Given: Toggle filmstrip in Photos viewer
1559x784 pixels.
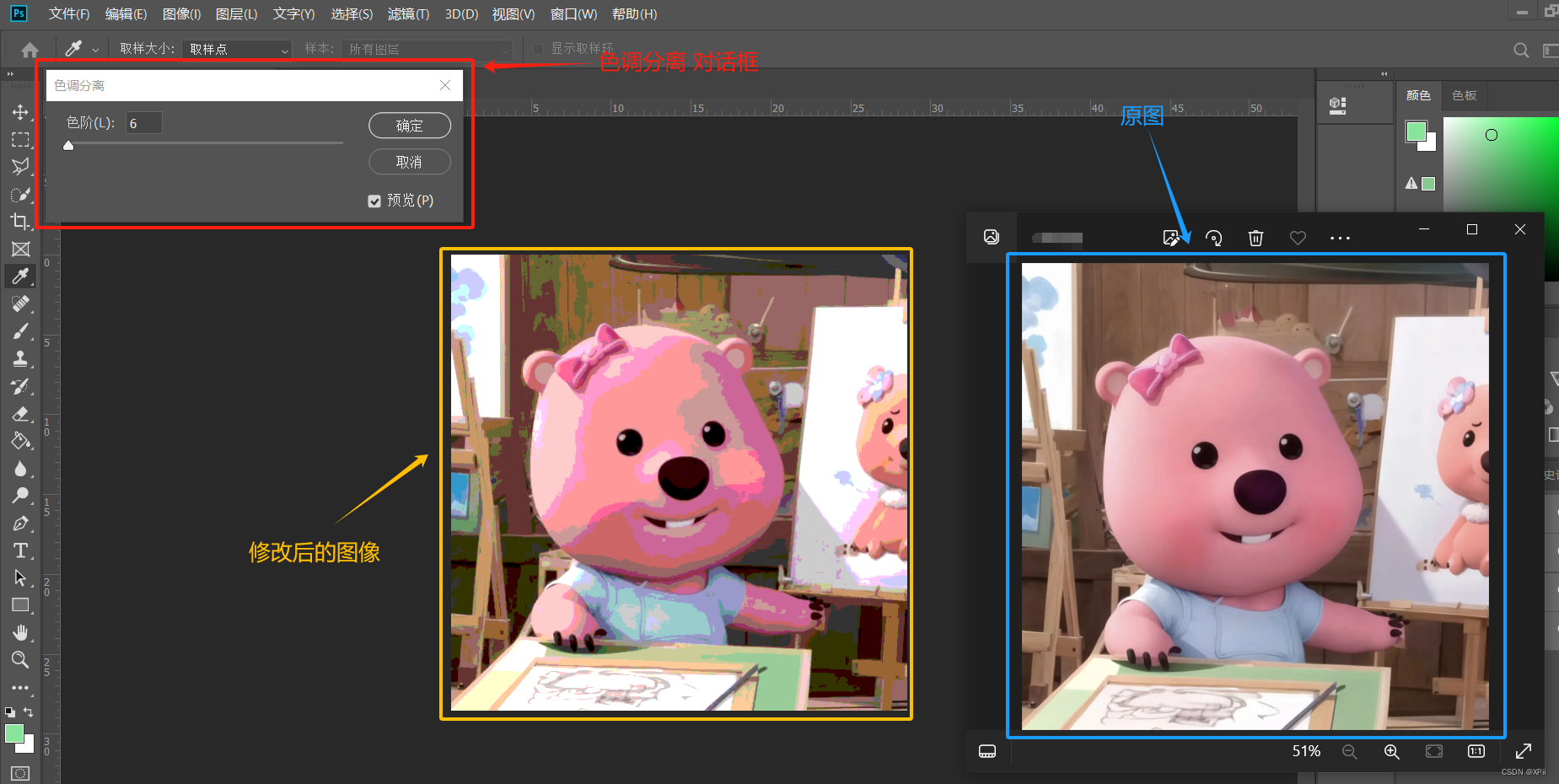Looking at the screenshot, I should click(x=987, y=751).
